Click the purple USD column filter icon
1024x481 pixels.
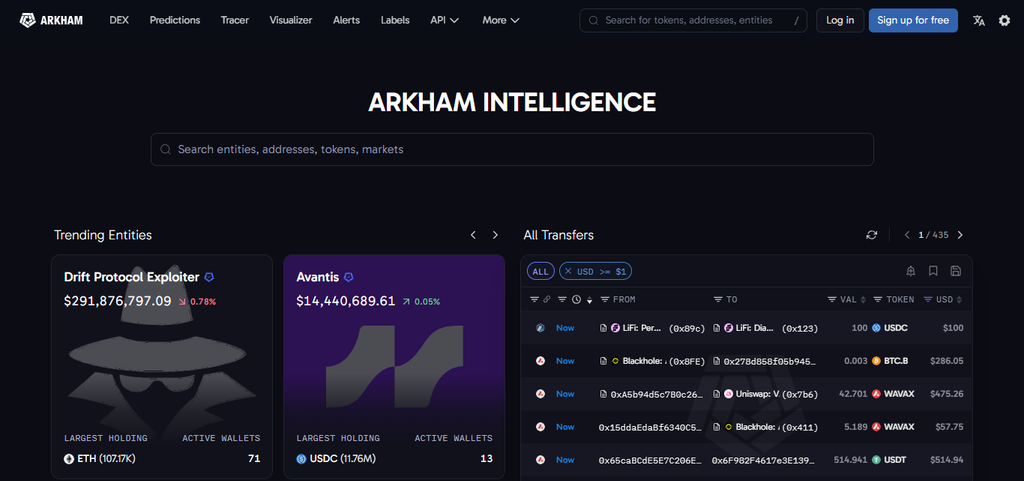point(928,300)
